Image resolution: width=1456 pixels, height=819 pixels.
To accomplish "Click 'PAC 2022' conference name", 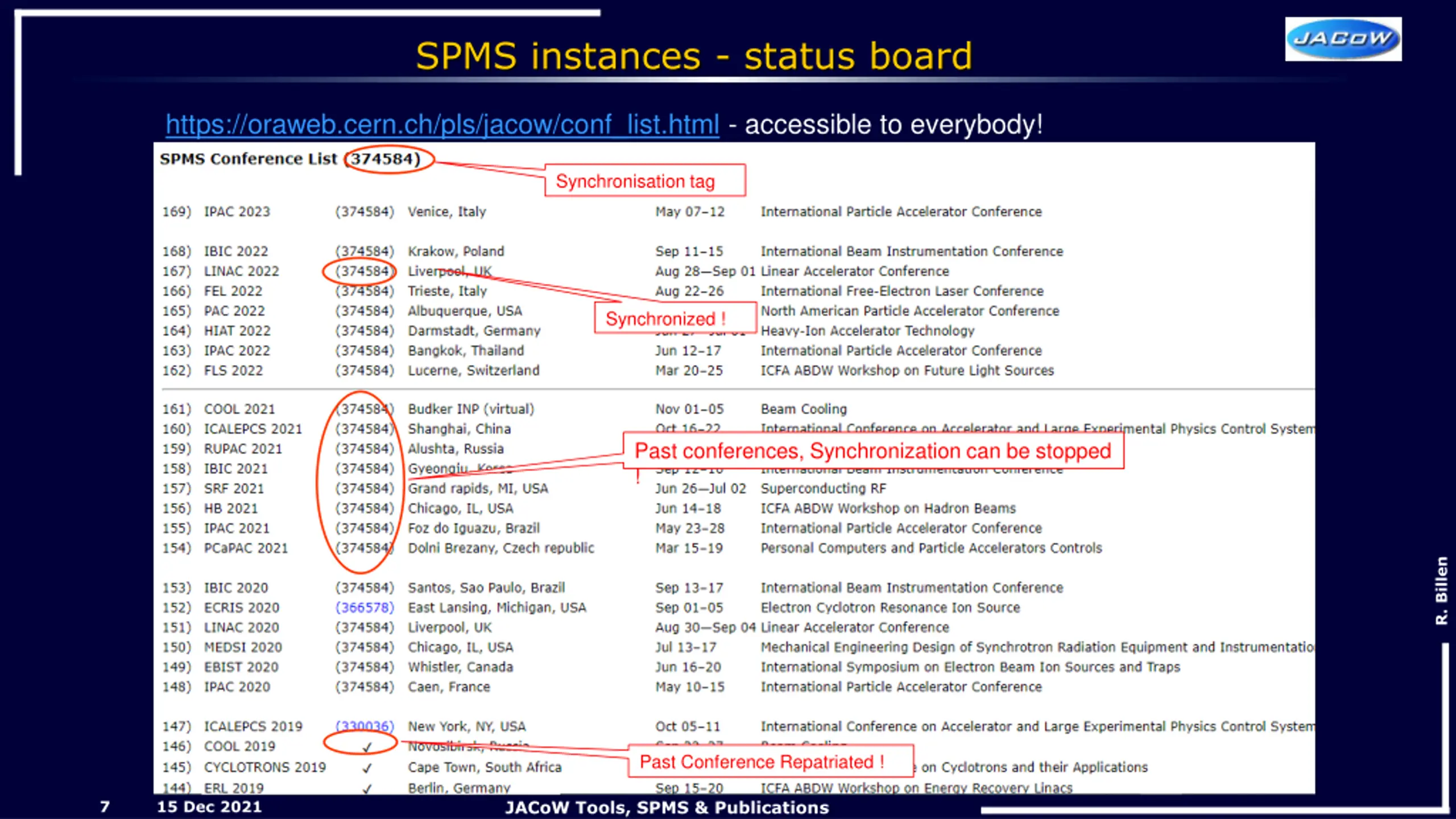I will [234, 311].
